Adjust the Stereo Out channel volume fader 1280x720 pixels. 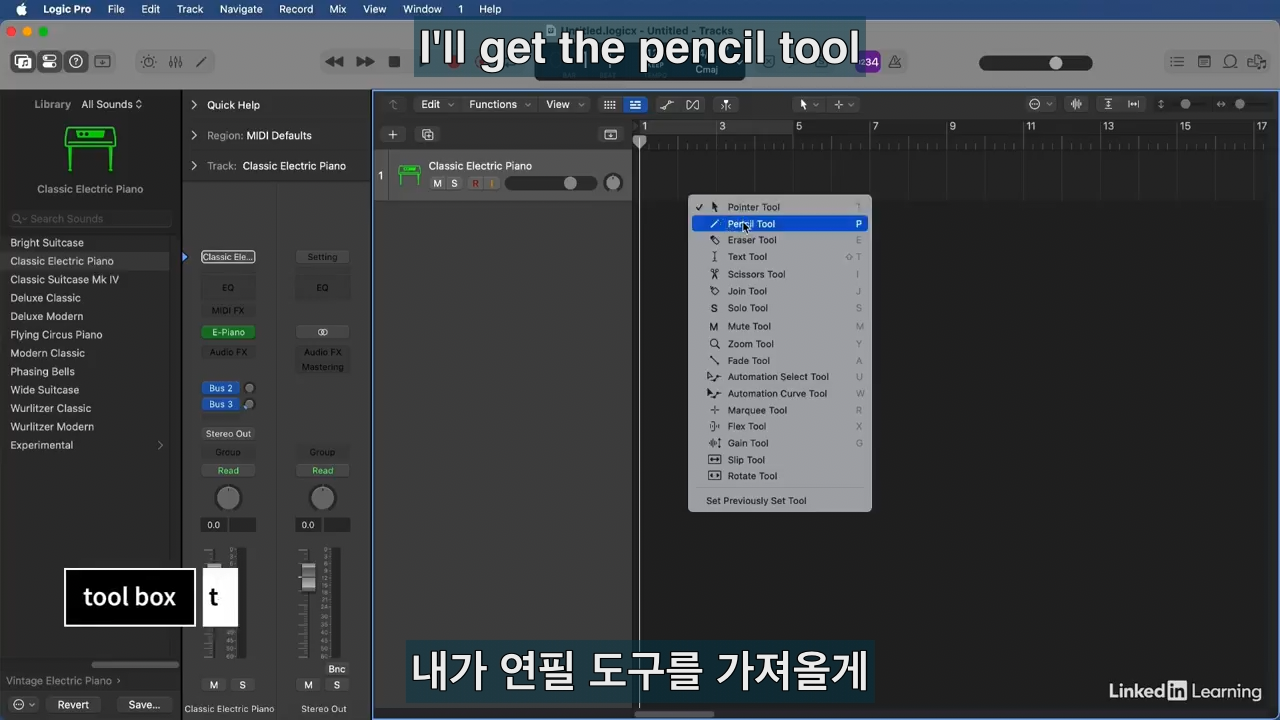[308, 577]
